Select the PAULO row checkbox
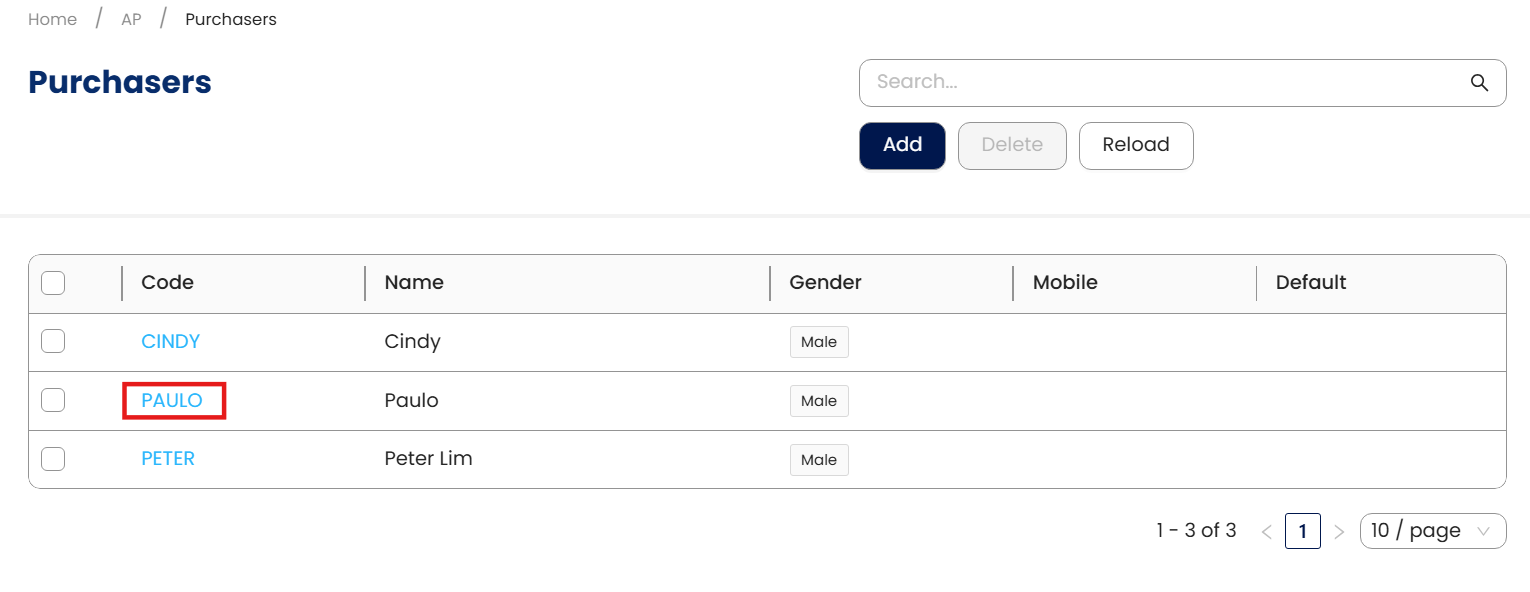Viewport: 1530px width, 592px height. (x=53, y=401)
